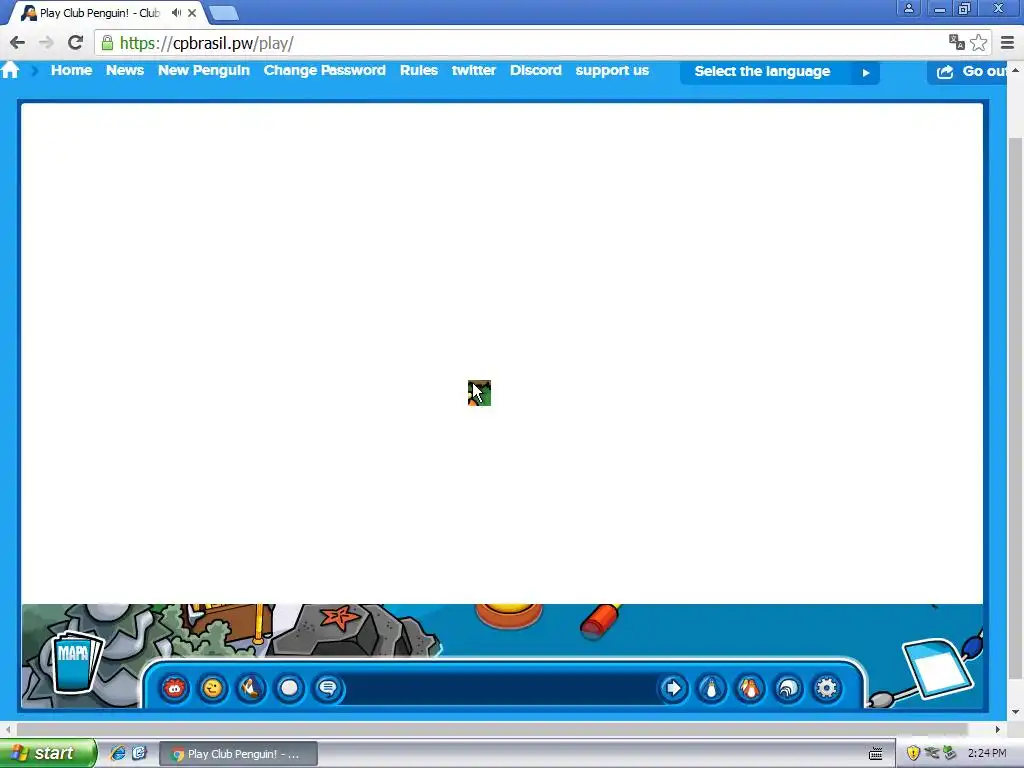
Task: Open the Discord link
Action: tap(536, 70)
